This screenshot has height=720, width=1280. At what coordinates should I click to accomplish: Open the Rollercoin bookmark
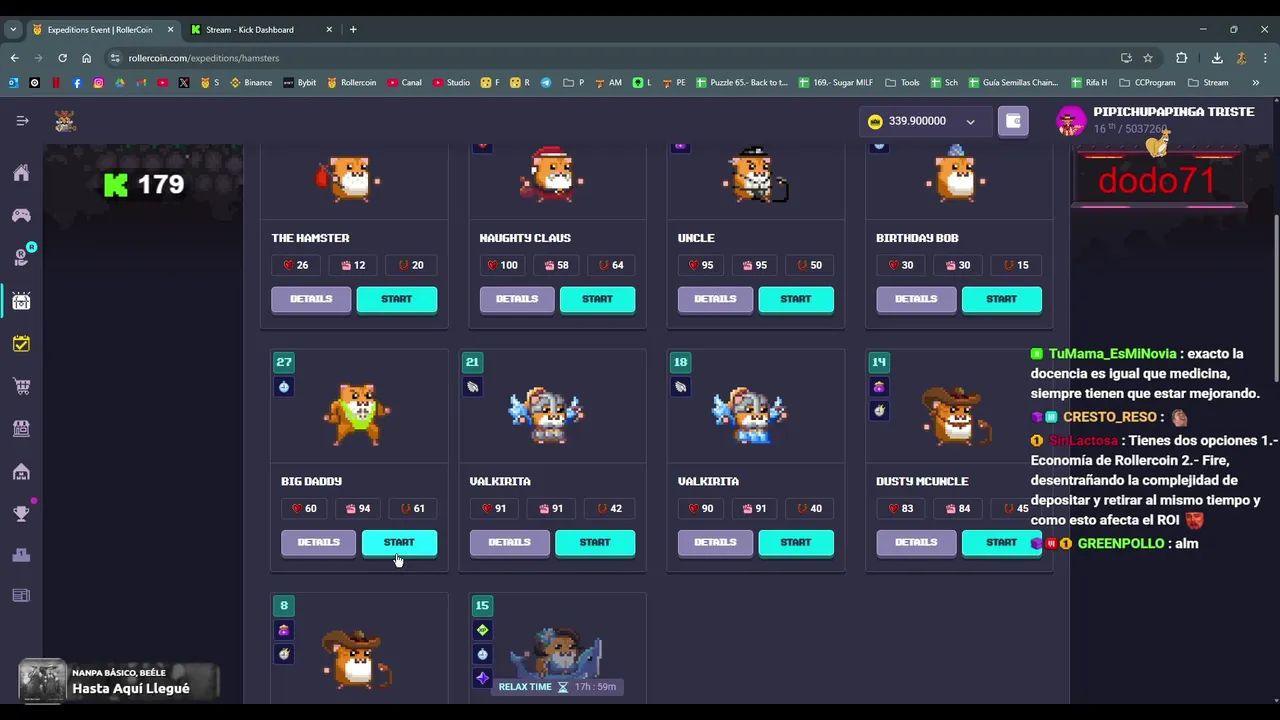coord(352,83)
